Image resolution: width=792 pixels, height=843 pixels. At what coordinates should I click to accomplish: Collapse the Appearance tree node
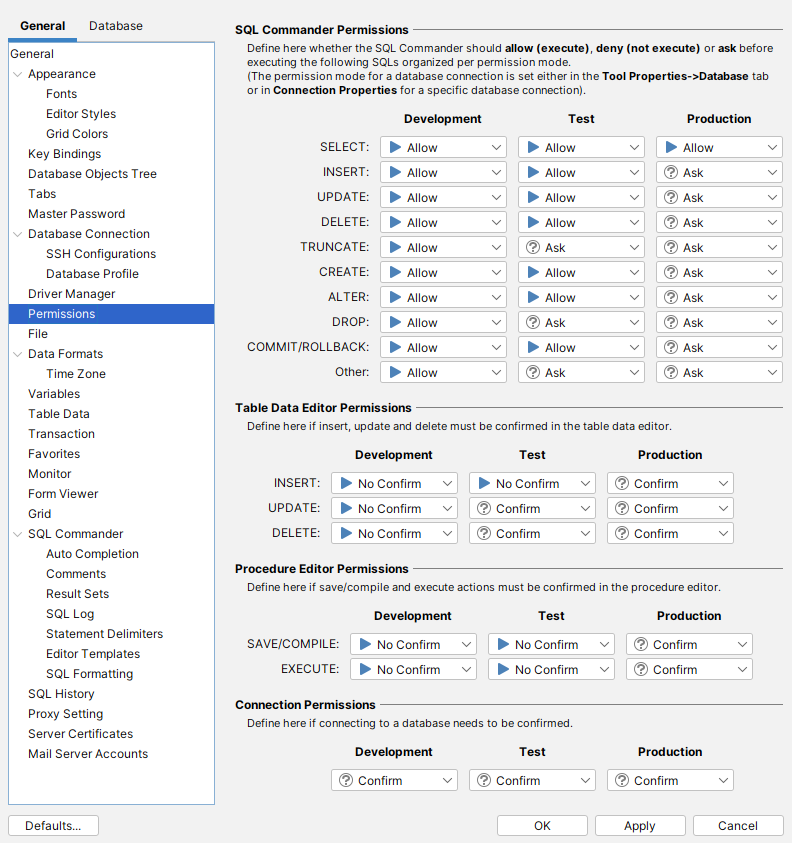pyautogui.click(x=17, y=74)
